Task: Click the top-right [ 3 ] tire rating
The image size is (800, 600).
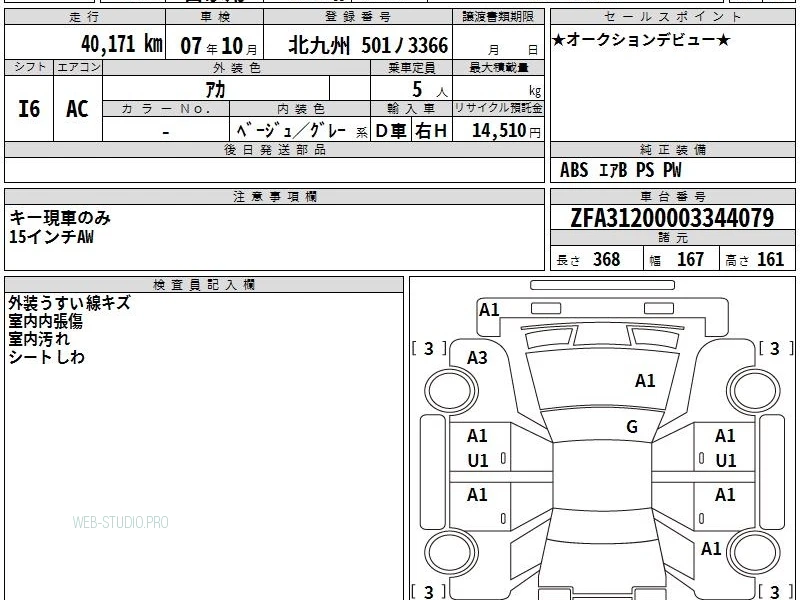Action: click(776, 349)
